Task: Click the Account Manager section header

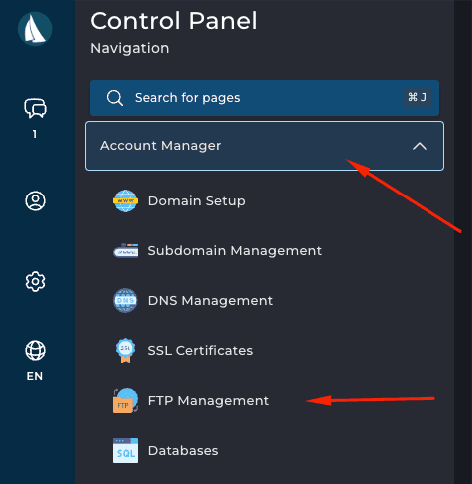Action: pyautogui.click(x=264, y=146)
